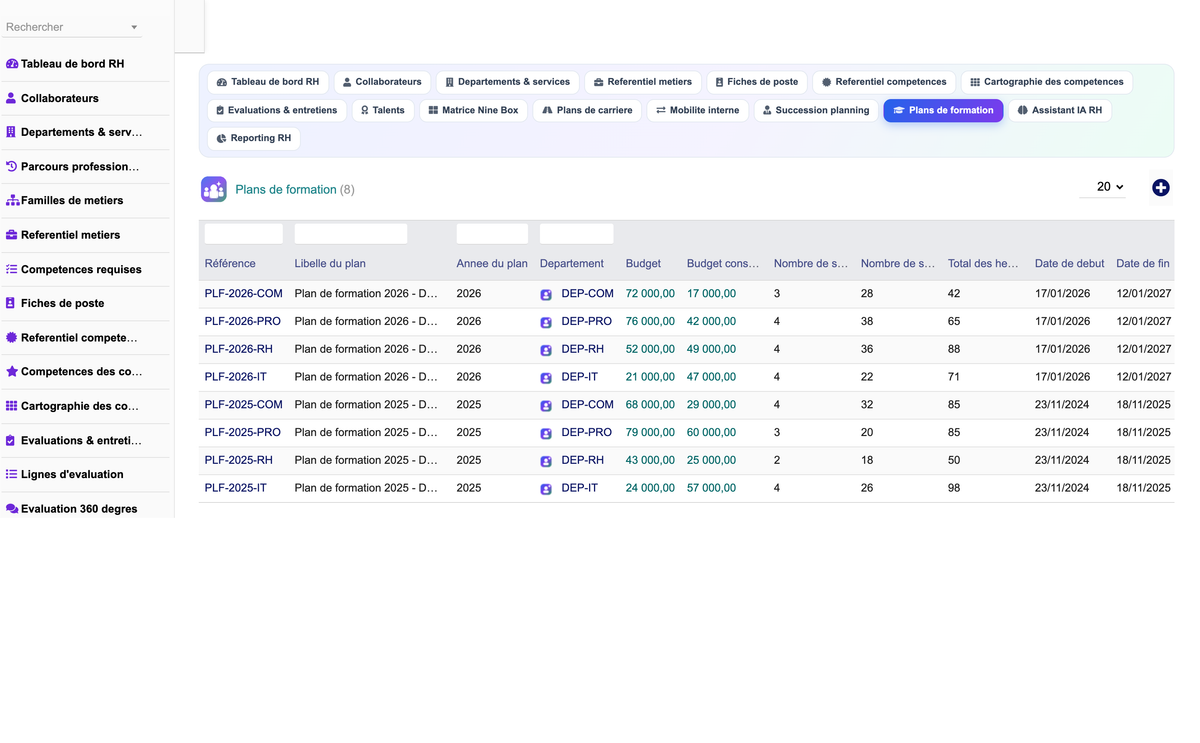This screenshot has height=743, width=1200.
Task: Open Evaluations & entretiens sidebar entry
Action: [x=85, y=440]
